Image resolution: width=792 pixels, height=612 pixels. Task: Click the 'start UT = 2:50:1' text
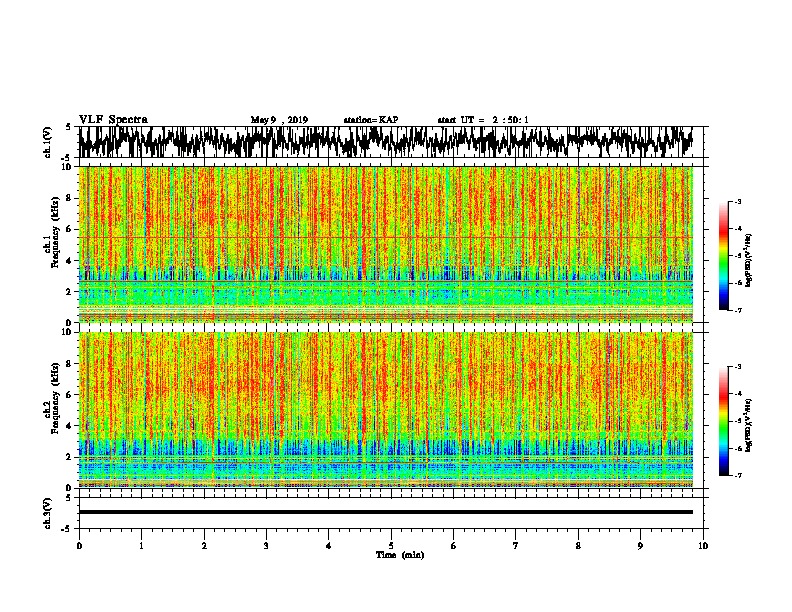pos(483,120)
